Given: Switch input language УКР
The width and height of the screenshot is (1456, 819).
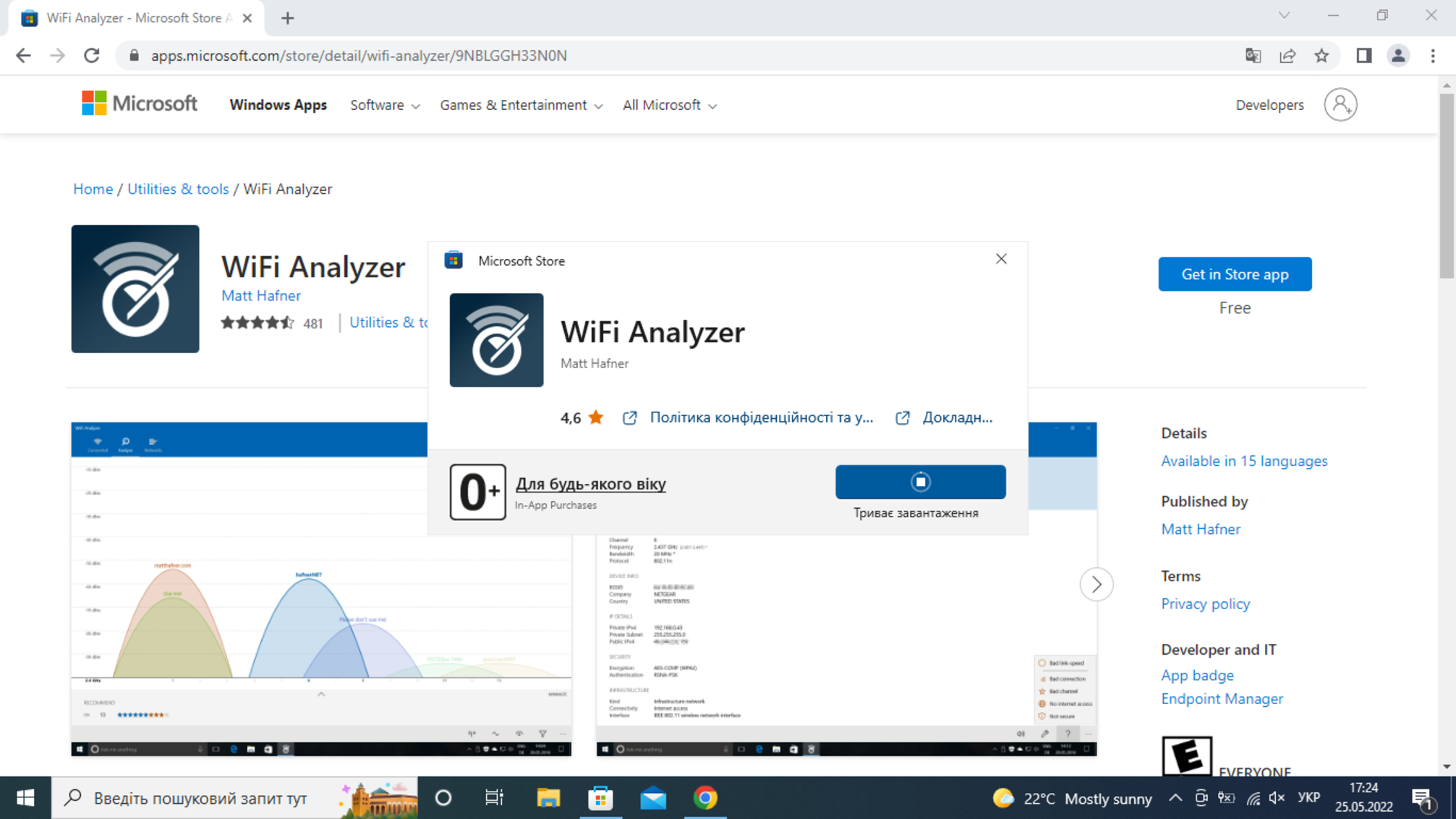Looking at the screenshot, I should pos(1308,798).
